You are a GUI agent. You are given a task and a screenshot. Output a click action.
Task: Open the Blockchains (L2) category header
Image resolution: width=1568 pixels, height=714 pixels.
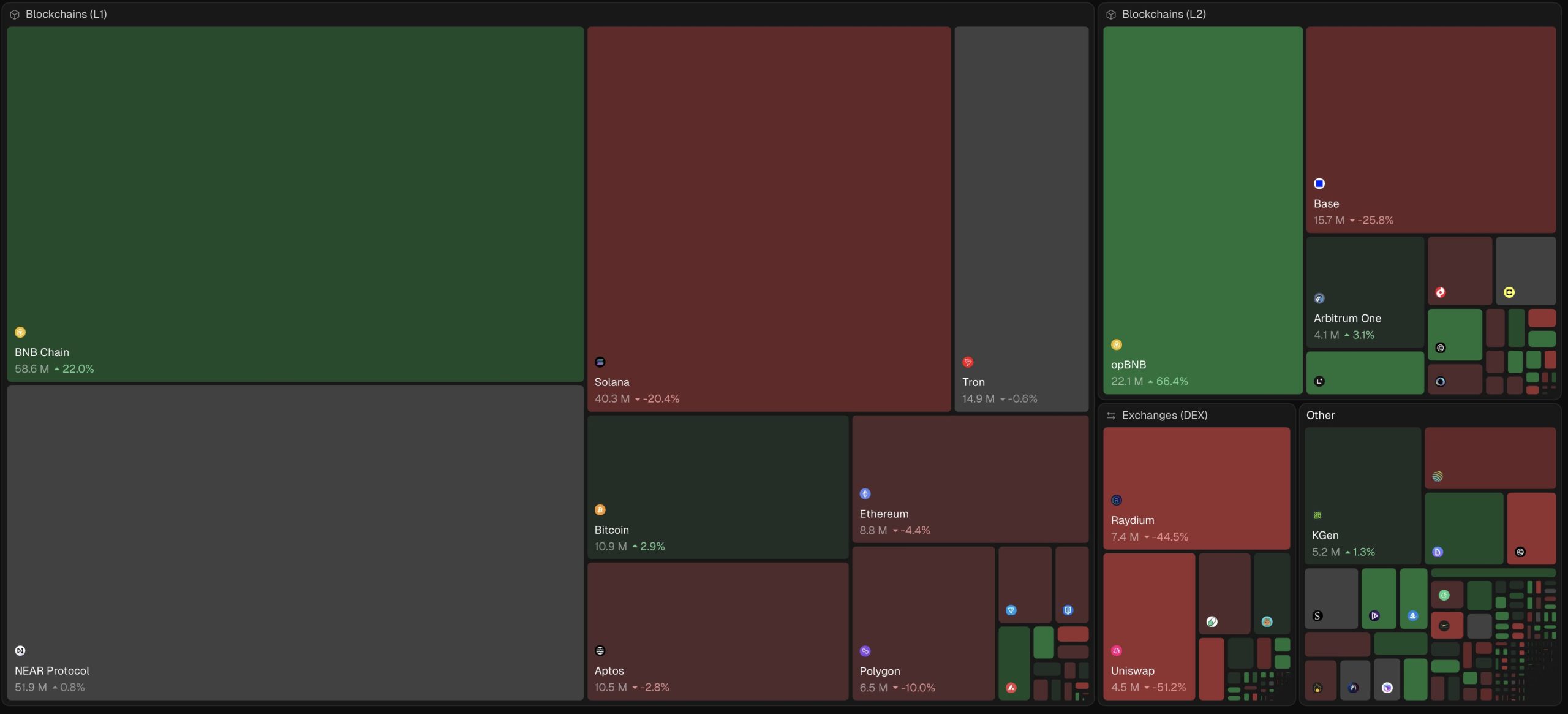click(x=1163, y=14)
